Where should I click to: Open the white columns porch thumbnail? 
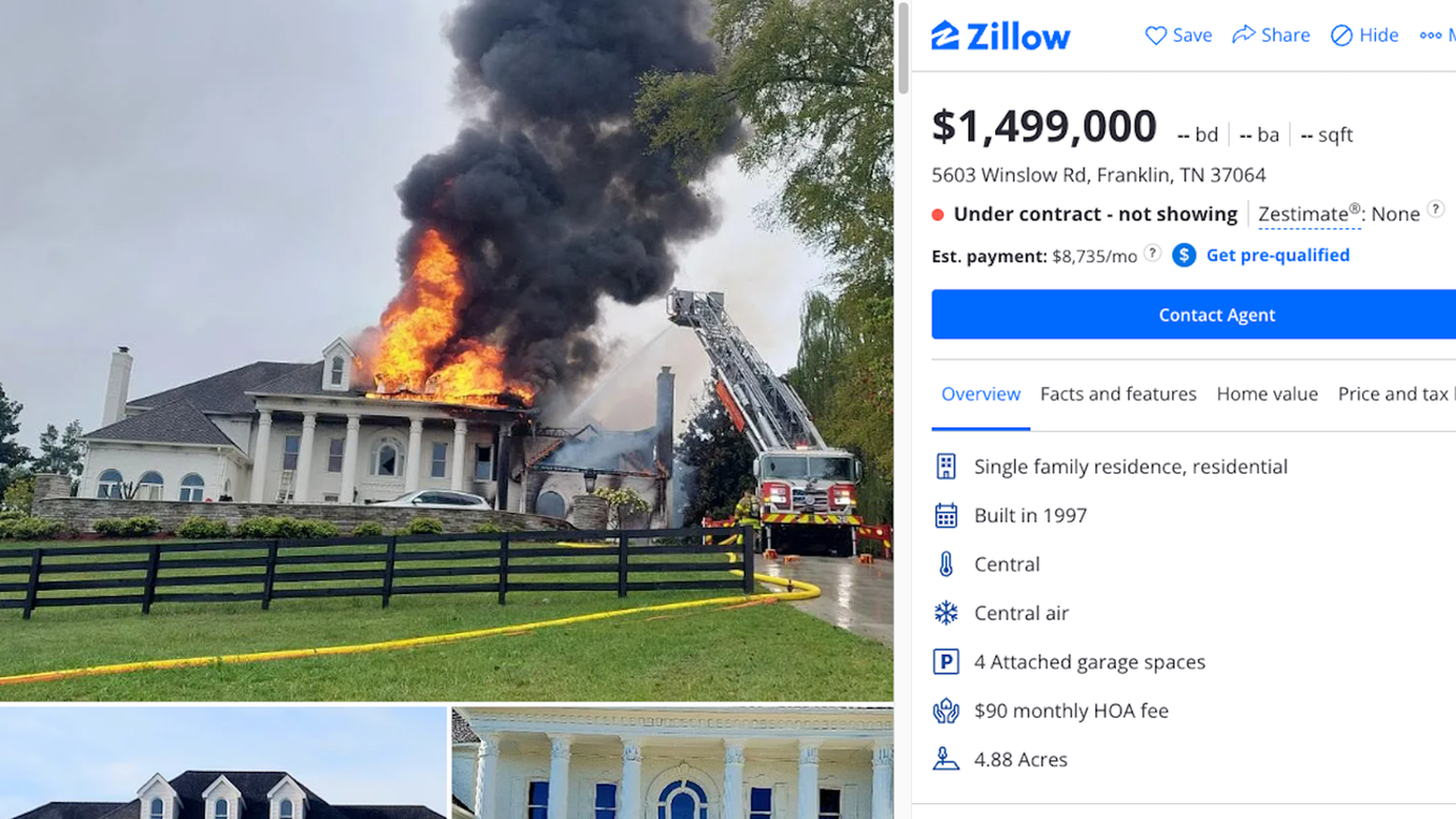click(673, 763)
